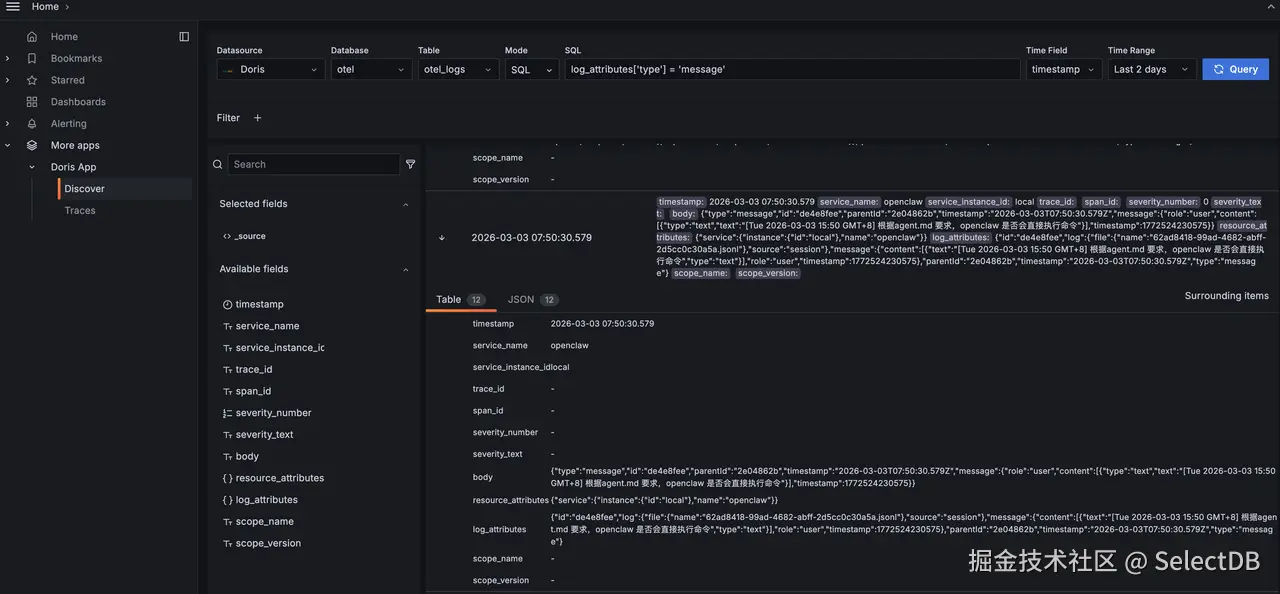Select the severity_text available field

(264, 435)
